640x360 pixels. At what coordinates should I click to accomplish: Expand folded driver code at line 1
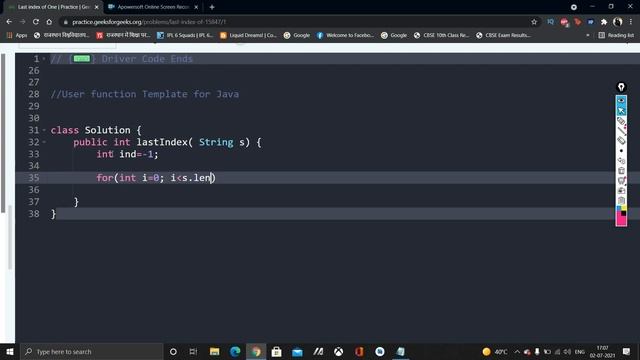tap(44, 59)
